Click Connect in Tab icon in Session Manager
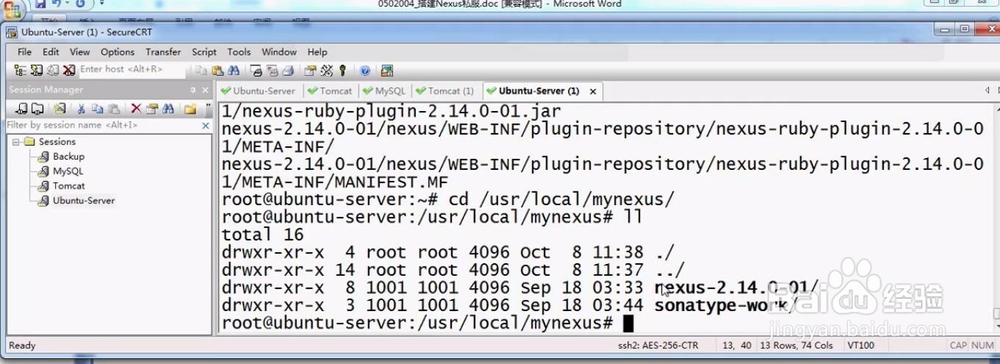The width and height of the screenshot is (1000, 364). (x=38, y=108)
